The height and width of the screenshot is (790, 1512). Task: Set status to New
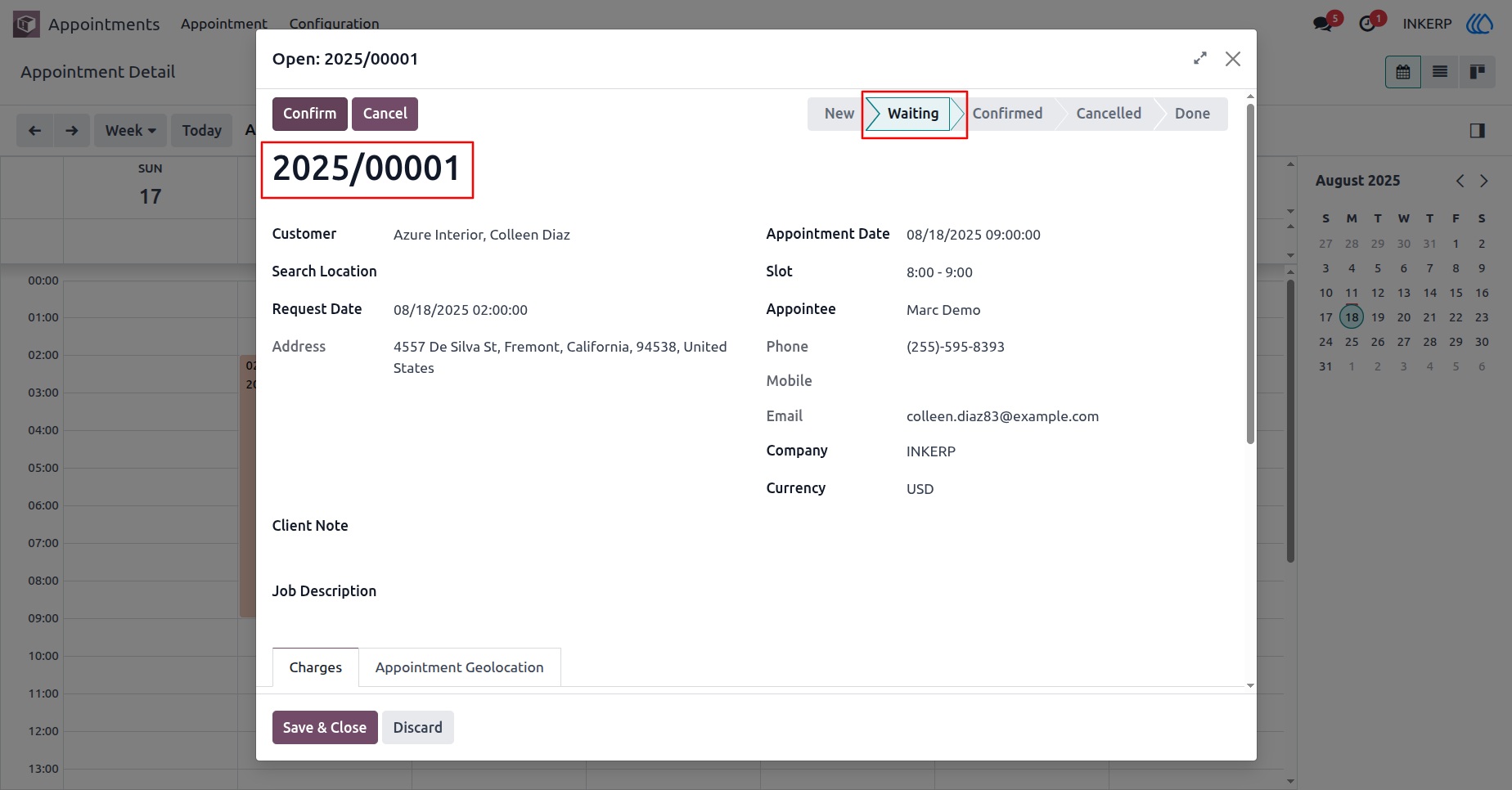(839, 114)
